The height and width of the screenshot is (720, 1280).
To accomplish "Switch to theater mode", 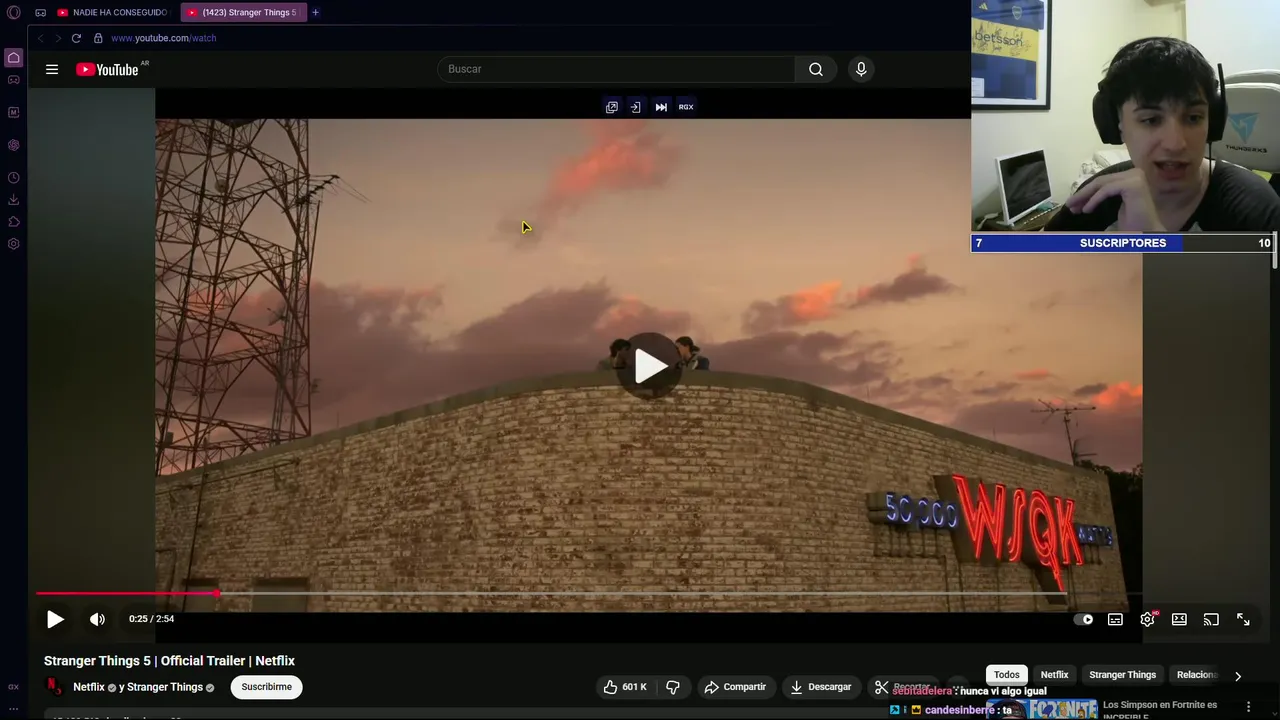I will point(1179,619).
